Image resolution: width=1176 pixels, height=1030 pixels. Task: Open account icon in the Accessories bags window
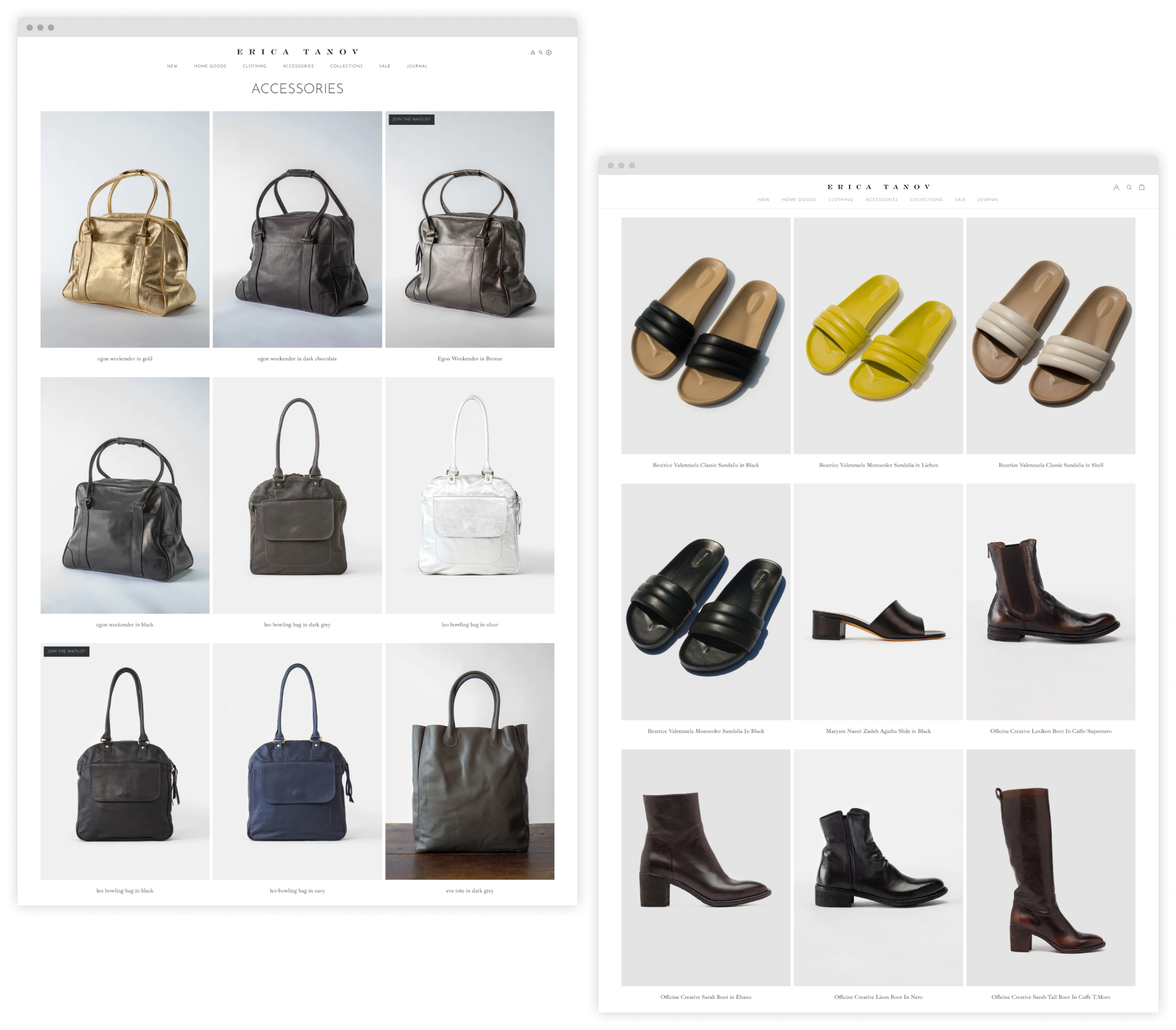[533, 52]
